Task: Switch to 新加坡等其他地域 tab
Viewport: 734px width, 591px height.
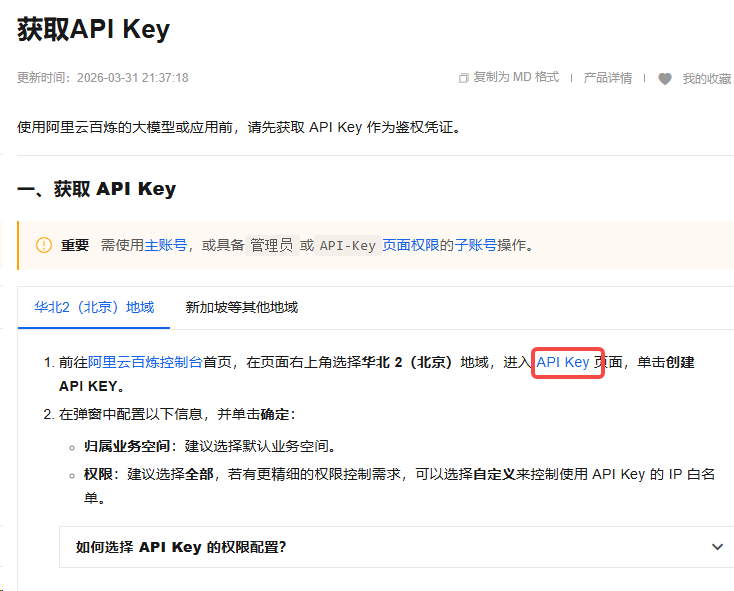Action: click(242, 307)
